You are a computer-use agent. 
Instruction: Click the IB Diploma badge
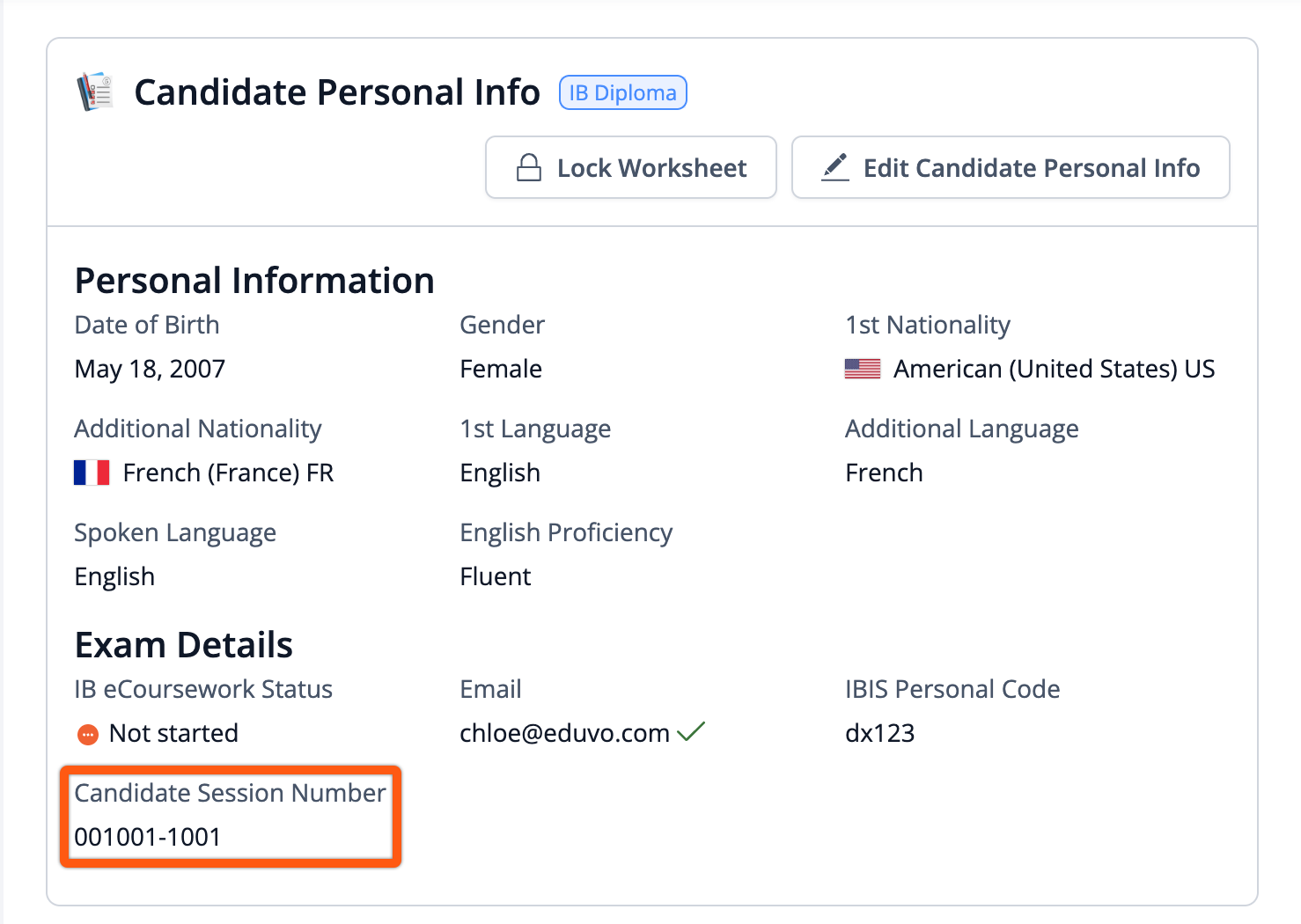click(622, 92)
